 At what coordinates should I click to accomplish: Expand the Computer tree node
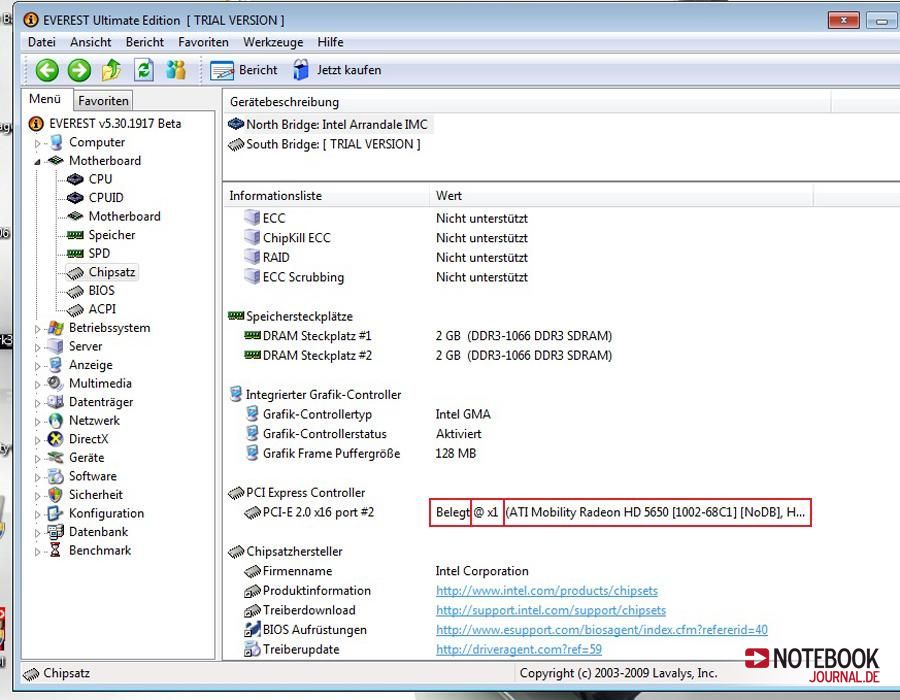click(x=38, y=143)
